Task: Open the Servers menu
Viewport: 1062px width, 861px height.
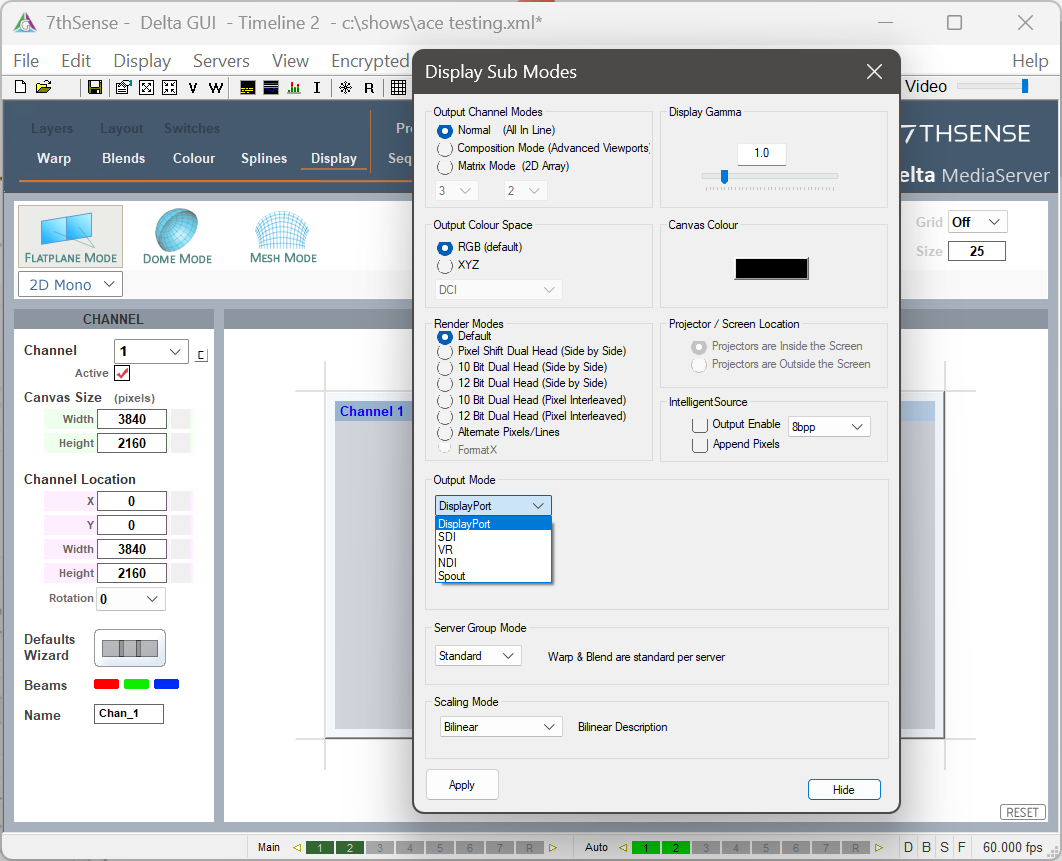Action: click(x=221, y=61)
